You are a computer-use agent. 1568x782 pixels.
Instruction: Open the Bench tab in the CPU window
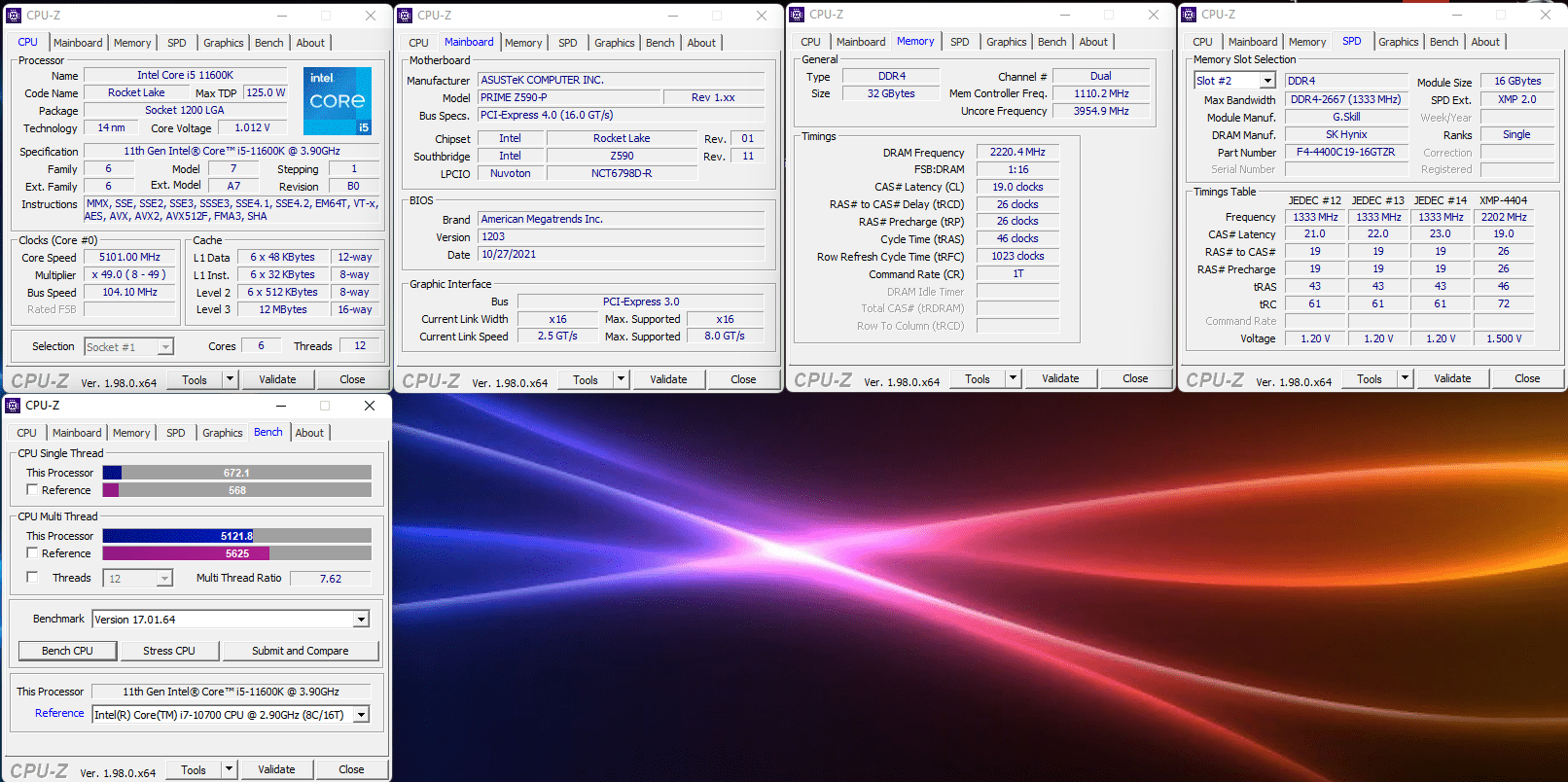(x=269, y=43)
